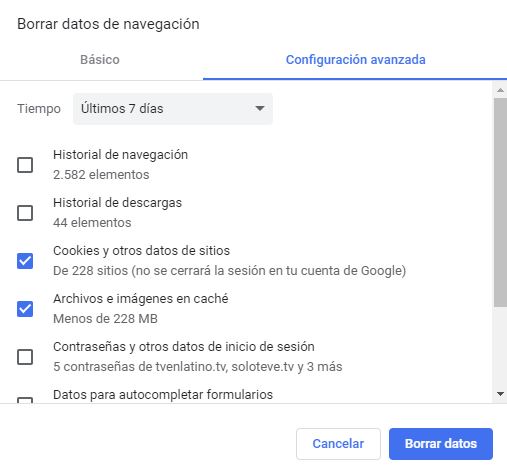The height and width of the screenshot is (474, 507).
Task: Click the scrollbar up arrow
Action: (x=500, y=90)
